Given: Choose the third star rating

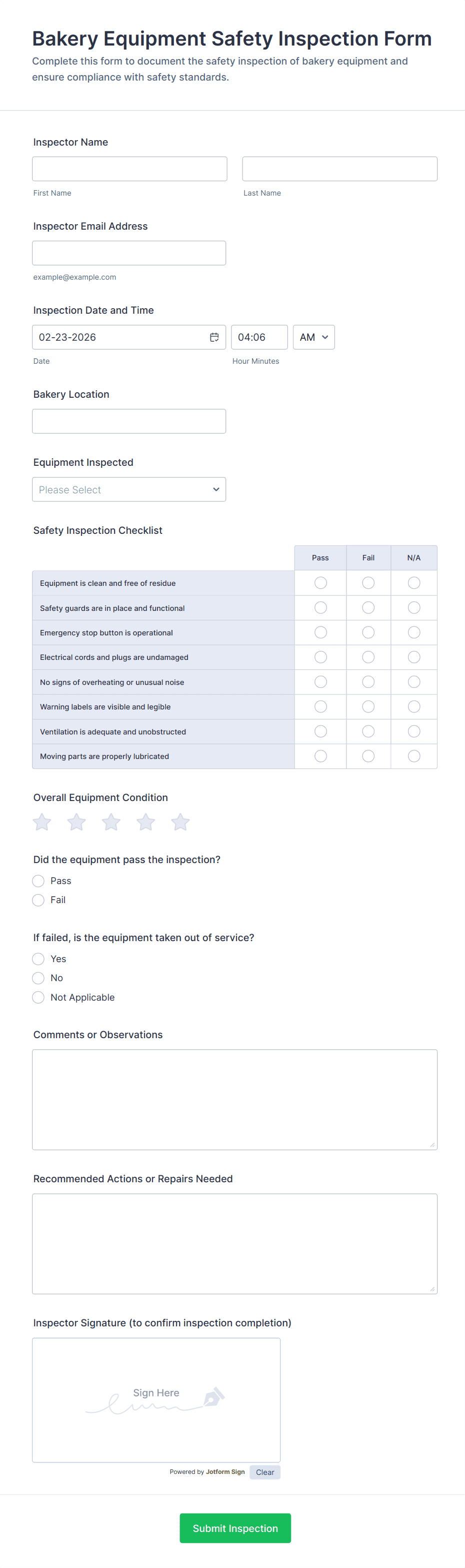Looking at the screenshot, I should point(111,823).
